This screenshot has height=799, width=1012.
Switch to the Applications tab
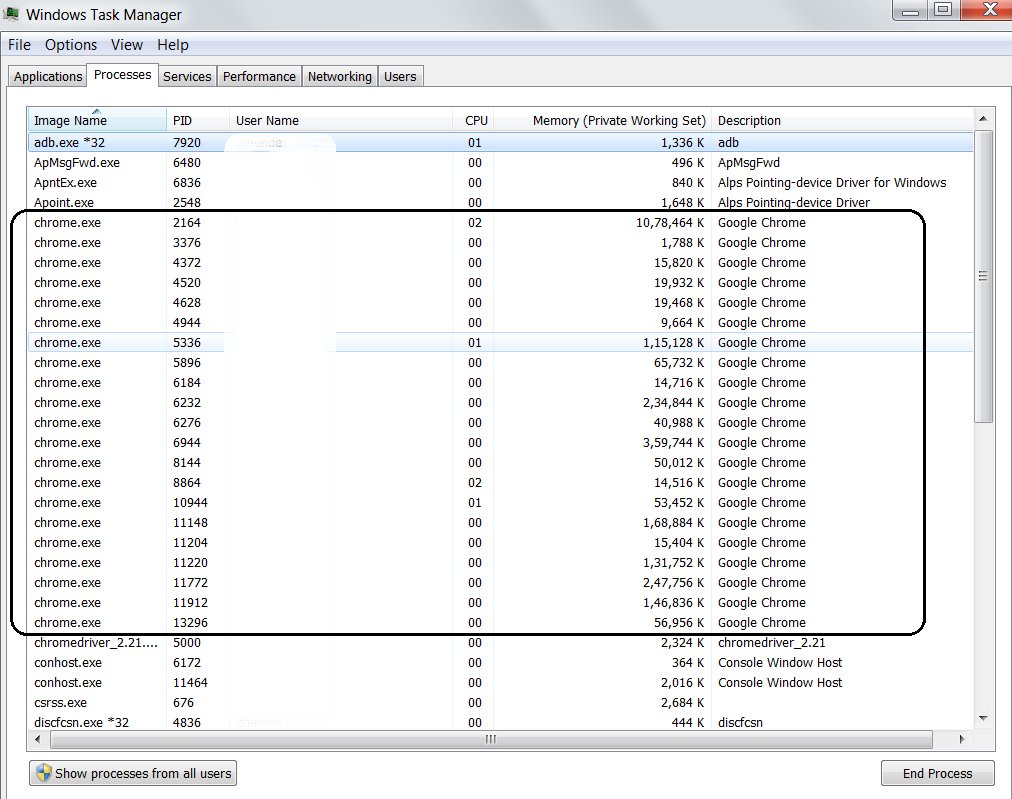point(48,77)
